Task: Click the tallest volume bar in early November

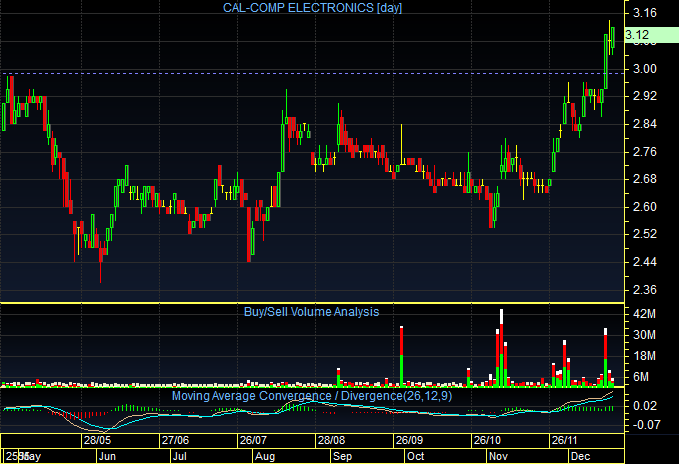Action: point(501,348)
